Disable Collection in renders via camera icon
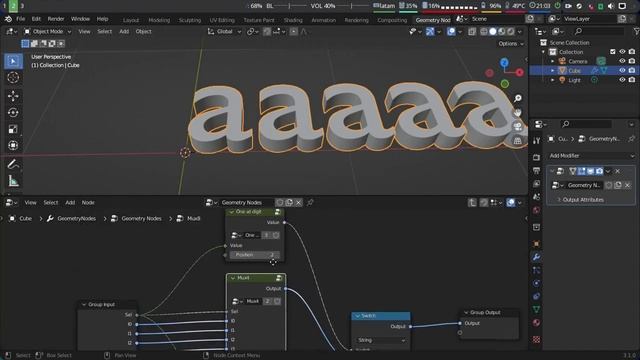This screenshot has height=360, width=640. 632,52
